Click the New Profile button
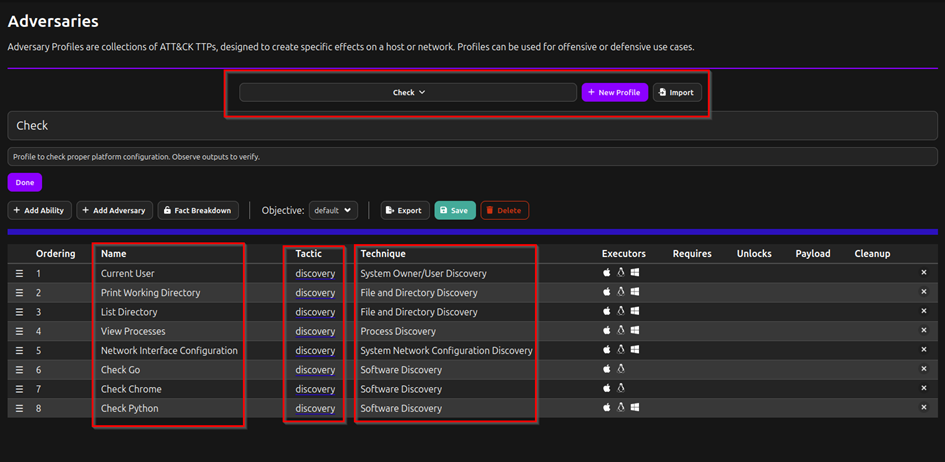945x462 pixels. [614, 92]
